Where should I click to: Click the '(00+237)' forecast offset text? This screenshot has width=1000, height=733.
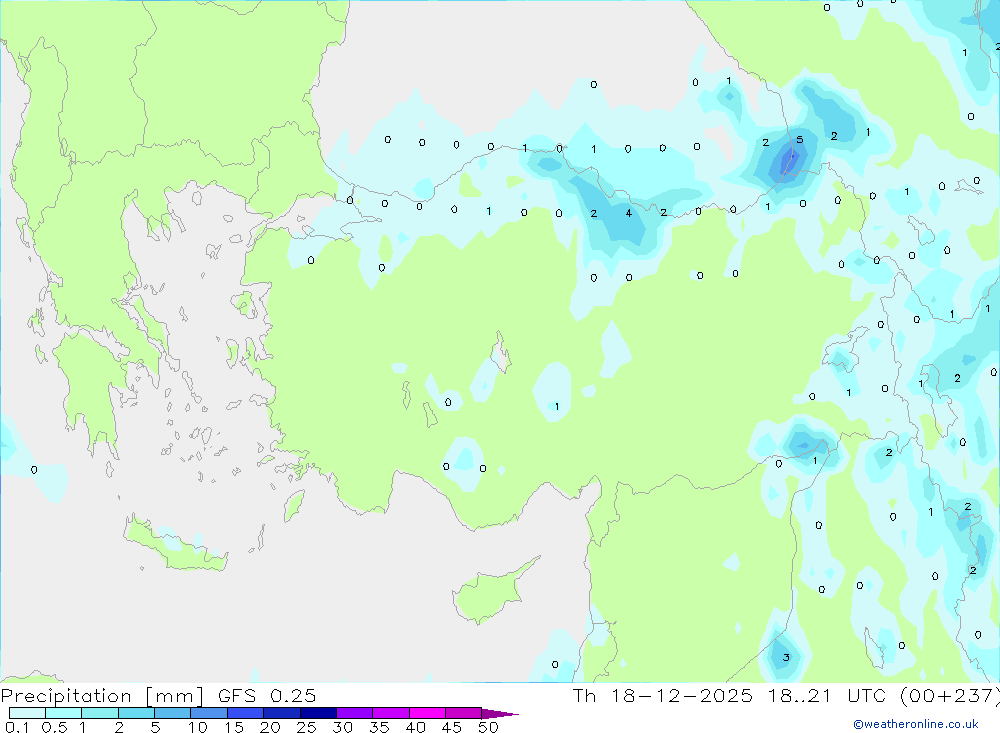pos(948,695)
